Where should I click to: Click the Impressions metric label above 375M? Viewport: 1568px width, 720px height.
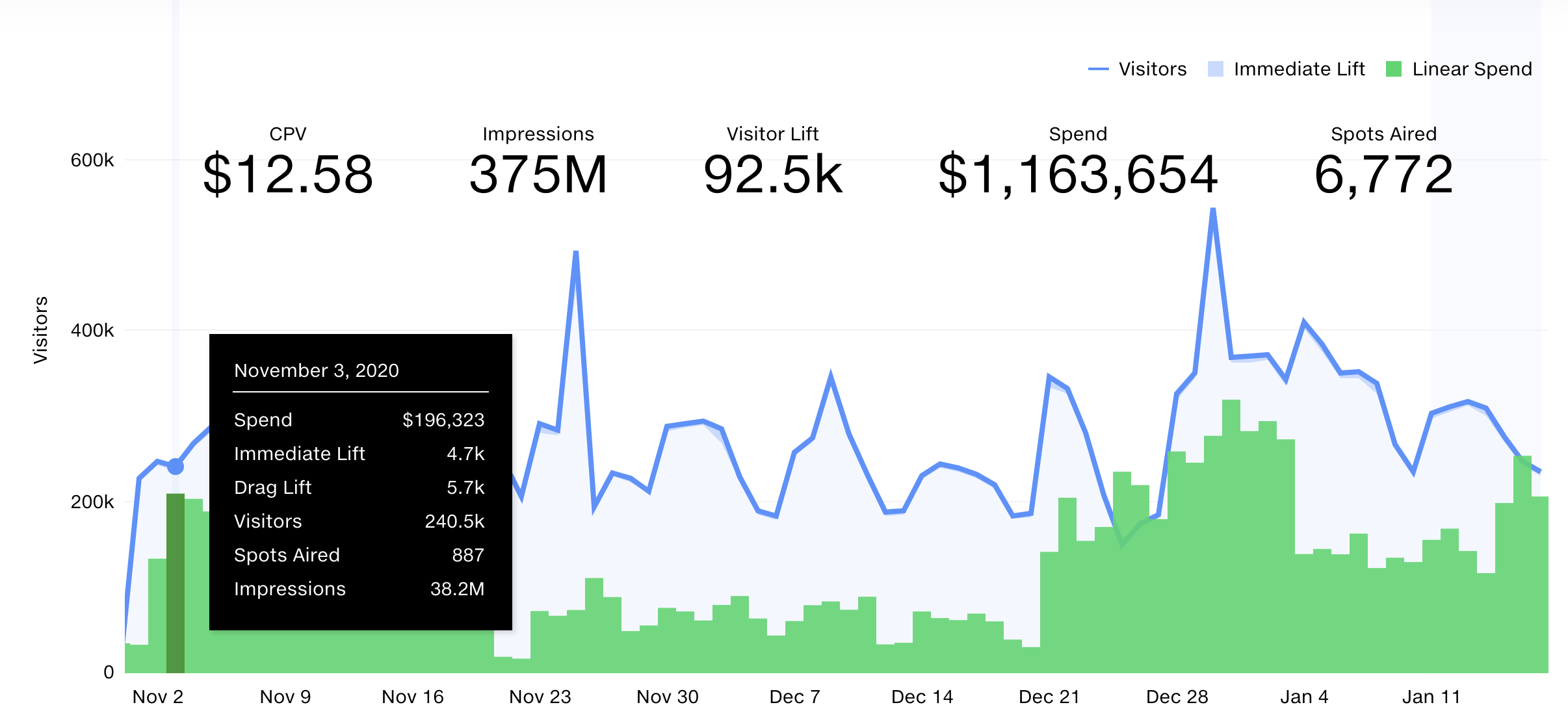538,134
